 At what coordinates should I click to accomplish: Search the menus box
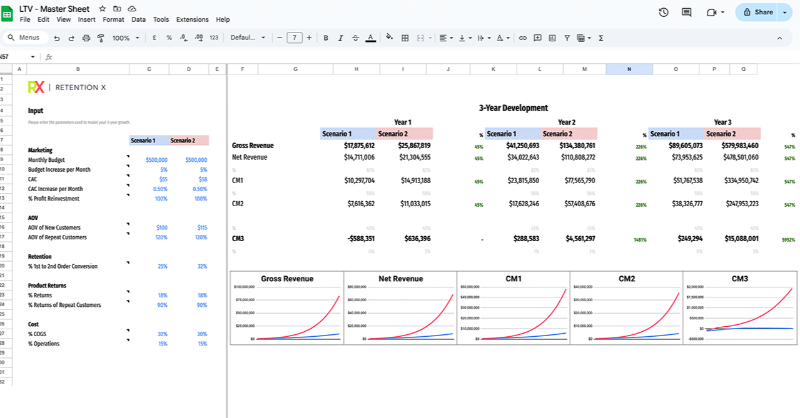[26, 38]
